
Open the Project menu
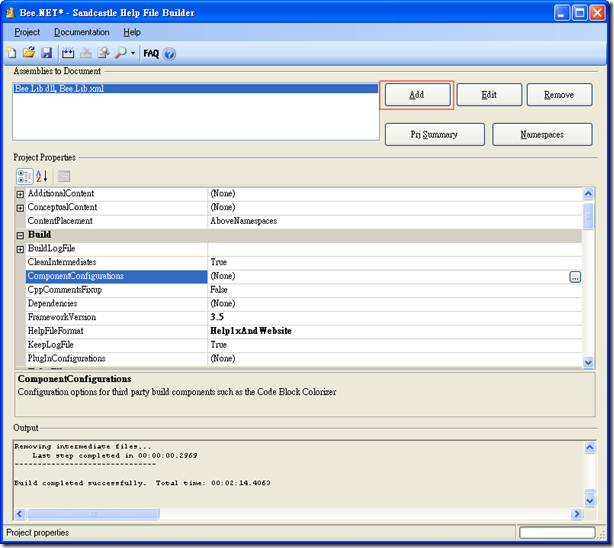[27, 32]
